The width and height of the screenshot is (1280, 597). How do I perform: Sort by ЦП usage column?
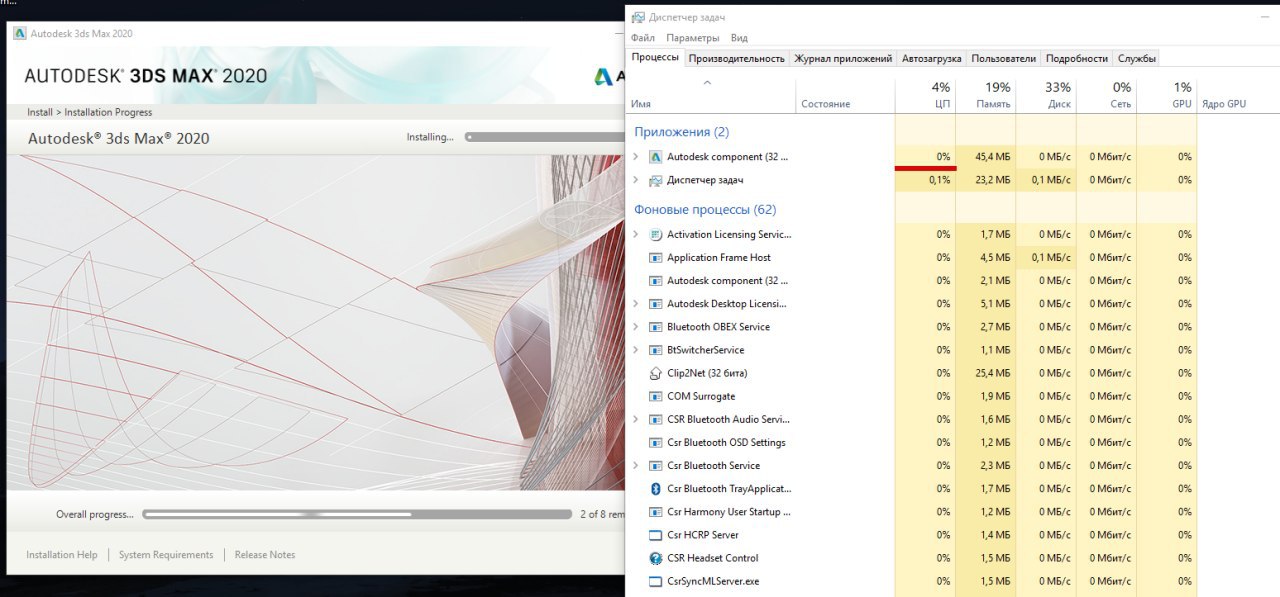(x=925, y=95)
